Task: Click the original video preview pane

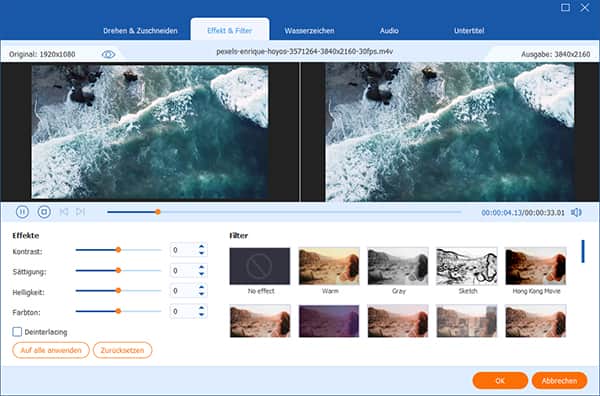Action: click(150, 132)
